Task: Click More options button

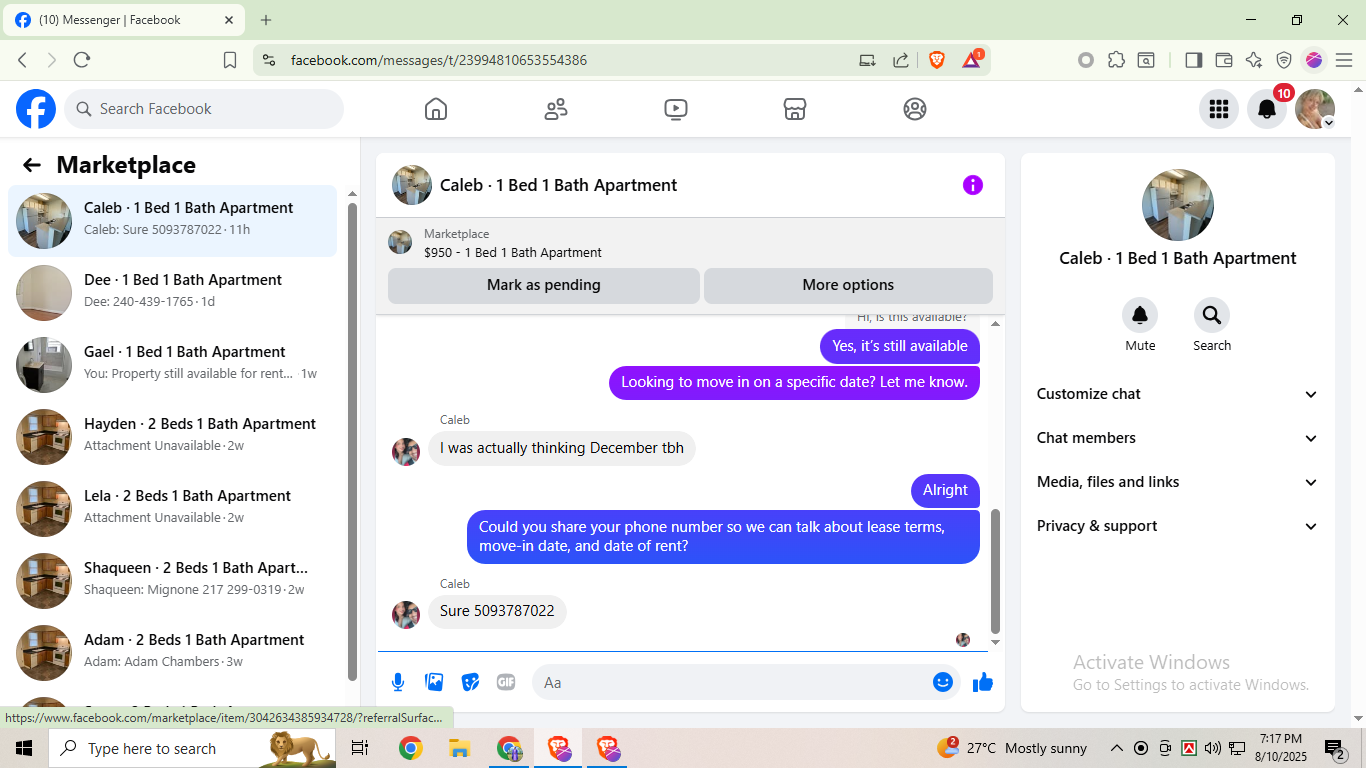Action: tap(848, 285)
